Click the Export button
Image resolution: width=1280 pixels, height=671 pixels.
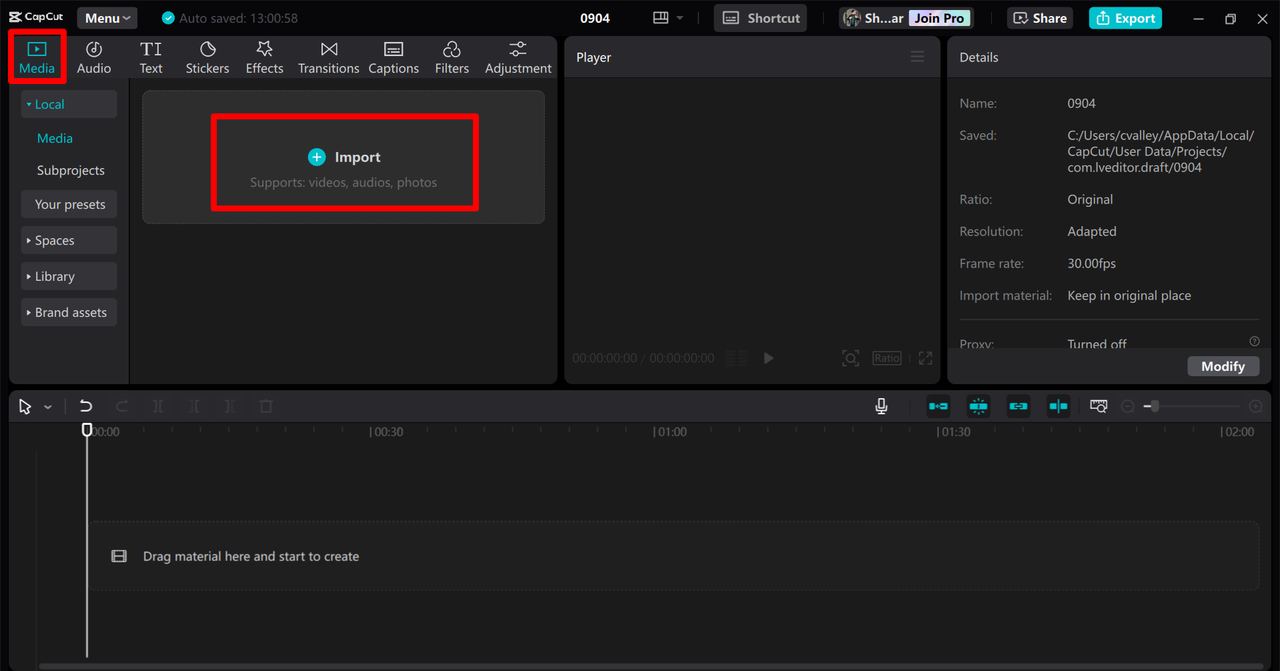tap(1125, 18)
